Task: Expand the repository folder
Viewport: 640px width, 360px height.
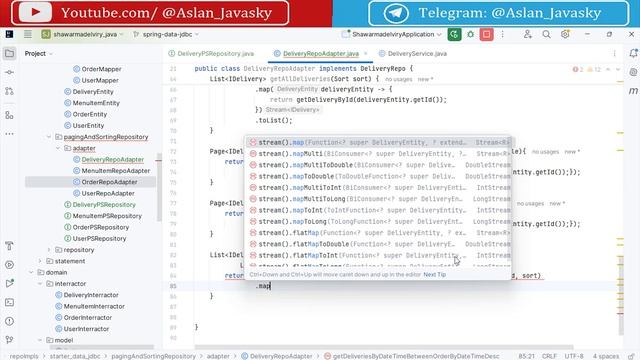Action: pyautogui.click(x=49, y=250)
